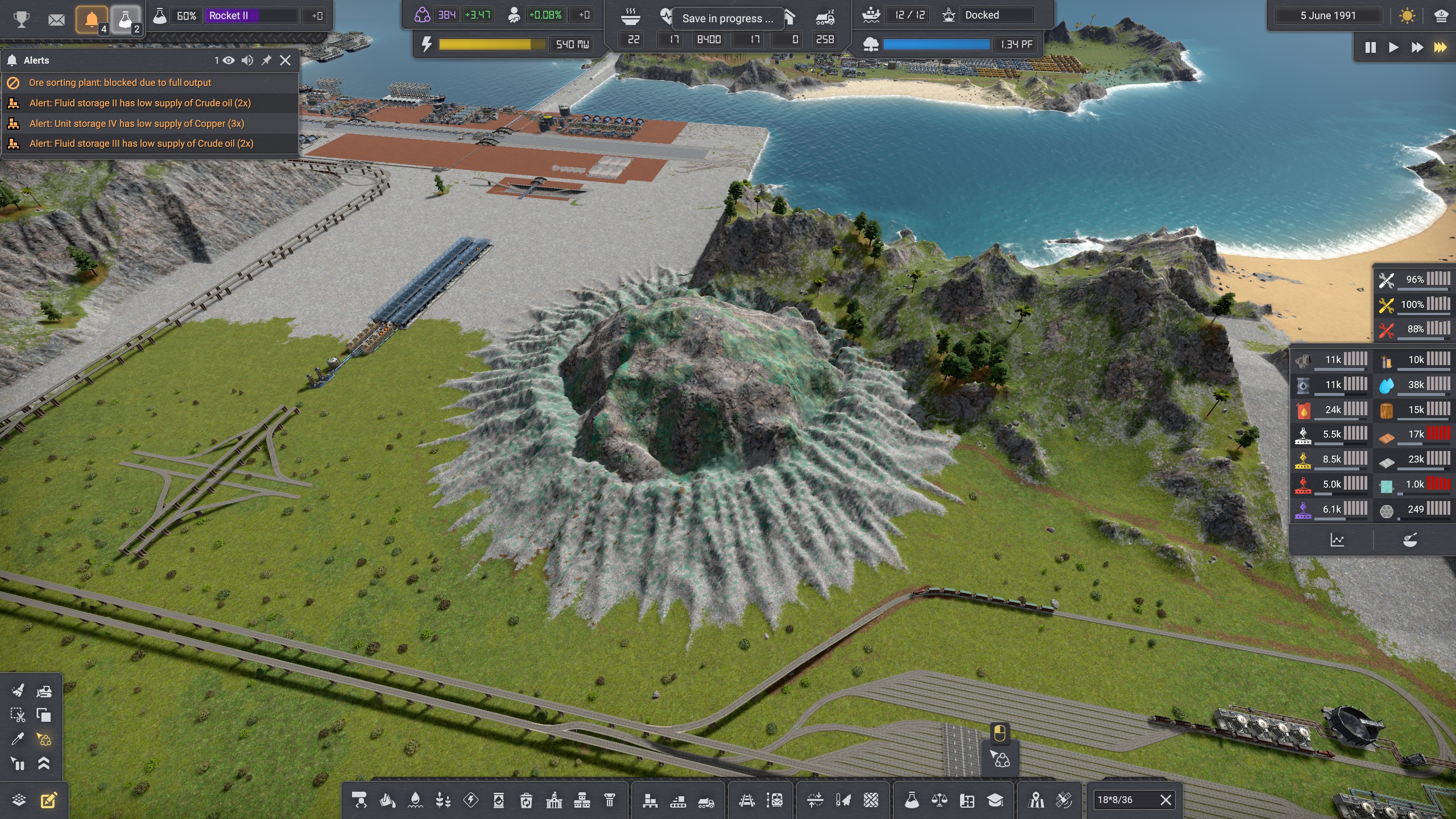Viewport: 1456px width, 819px height.
Task: Select Ore sorting plant blocked alert
Action: [x=150, y=83]
